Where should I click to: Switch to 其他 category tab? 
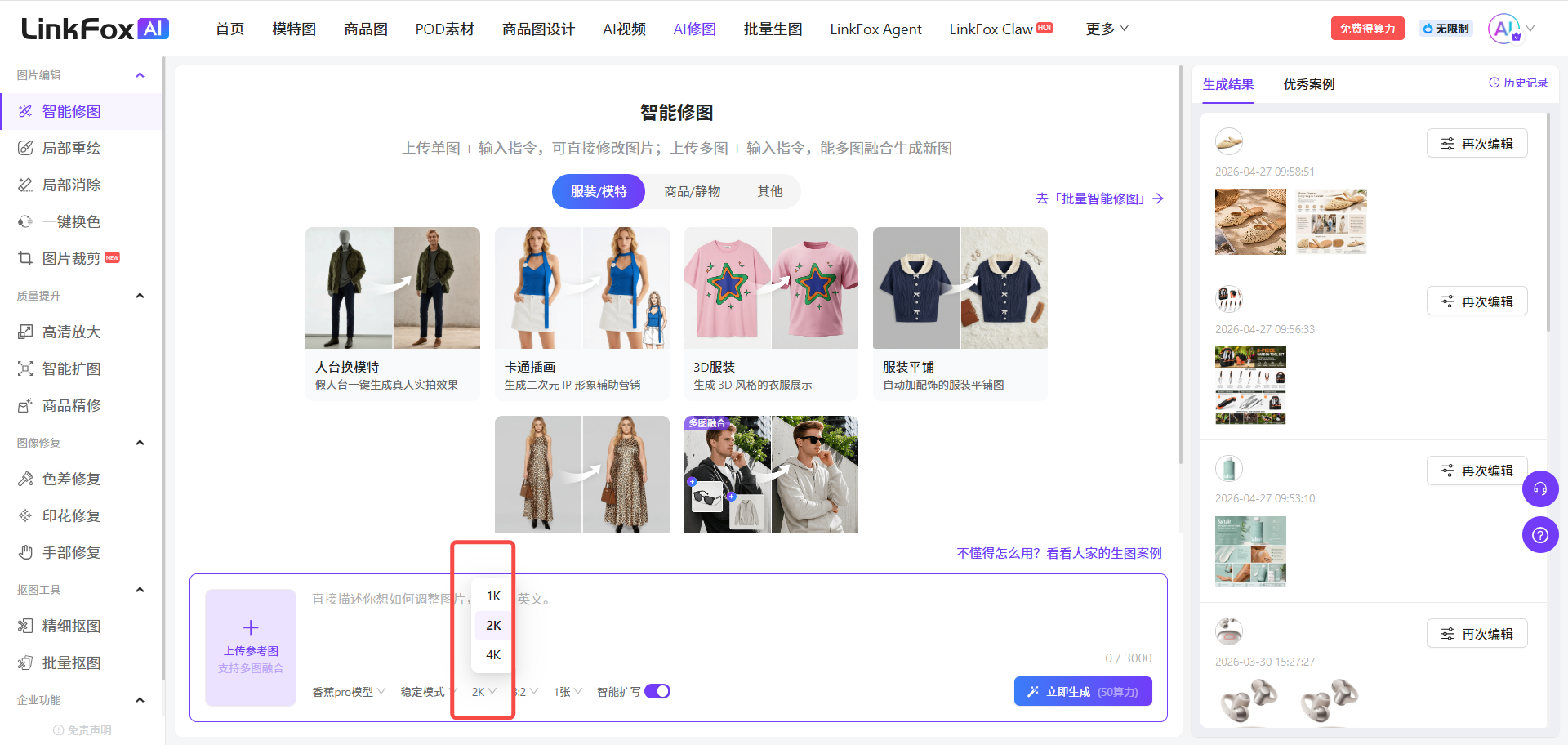[x=769, y=191]
